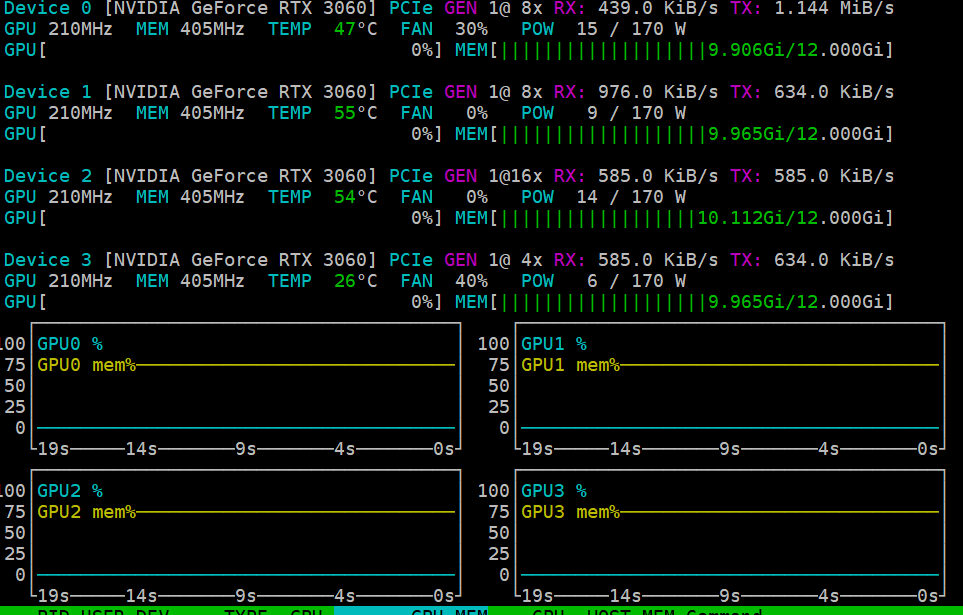Click the 100 axis label on GPU1 chart

click(x=493, y=344)
